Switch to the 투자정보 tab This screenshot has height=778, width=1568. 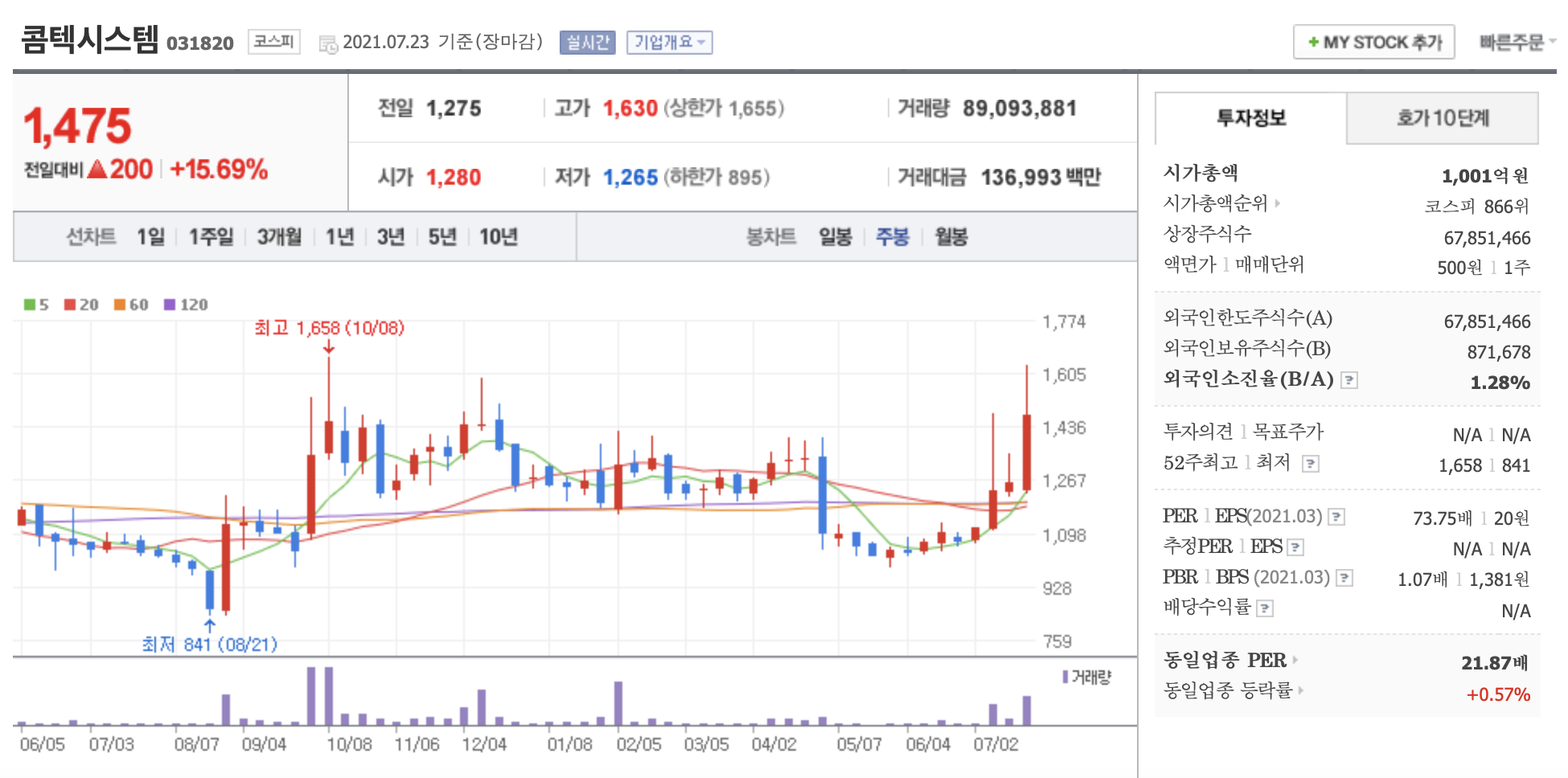click(x=1251, y=118)
